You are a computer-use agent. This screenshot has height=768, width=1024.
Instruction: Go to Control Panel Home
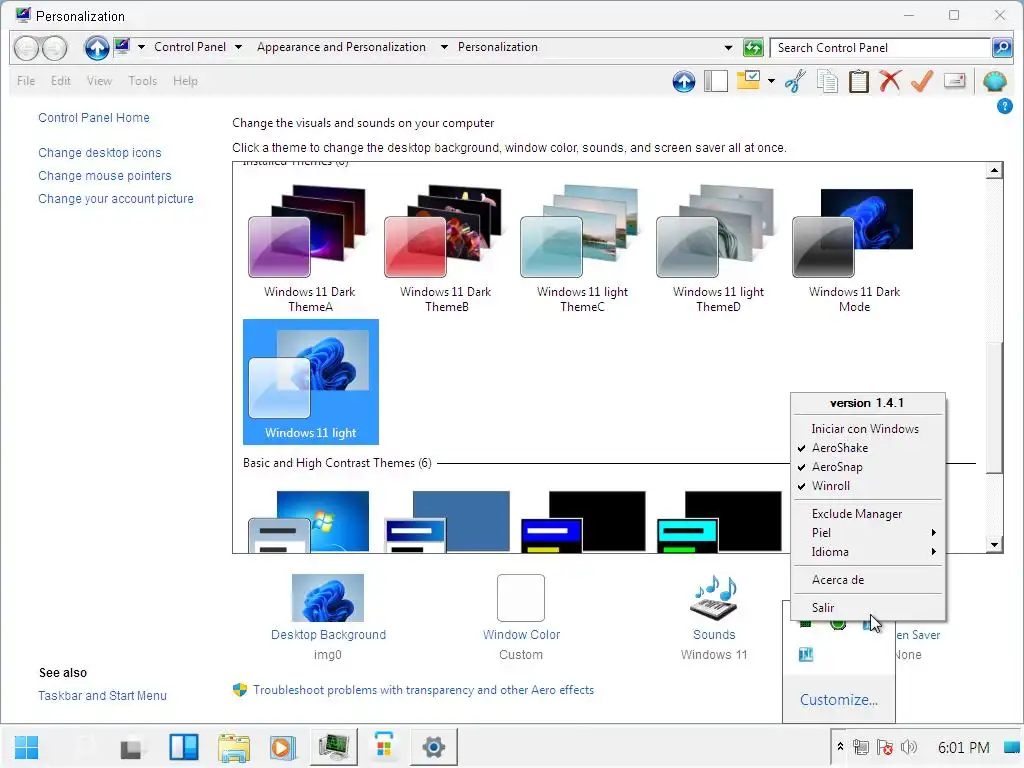[94, 118]
